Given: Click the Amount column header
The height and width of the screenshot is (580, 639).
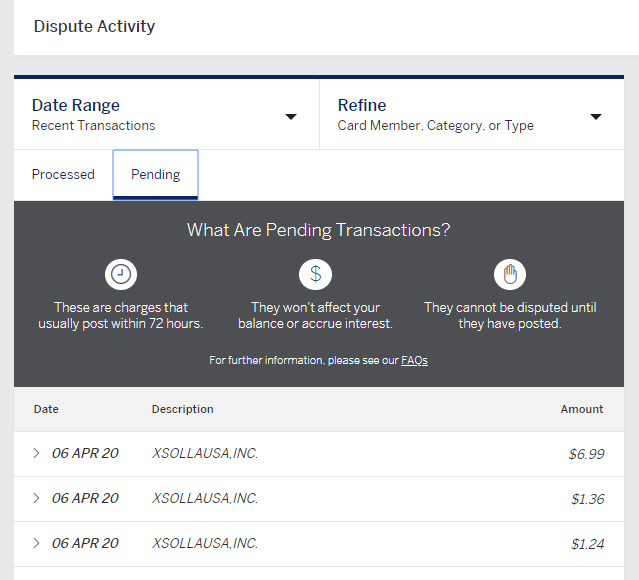Looking at the screenshot, I should point(582,409).
